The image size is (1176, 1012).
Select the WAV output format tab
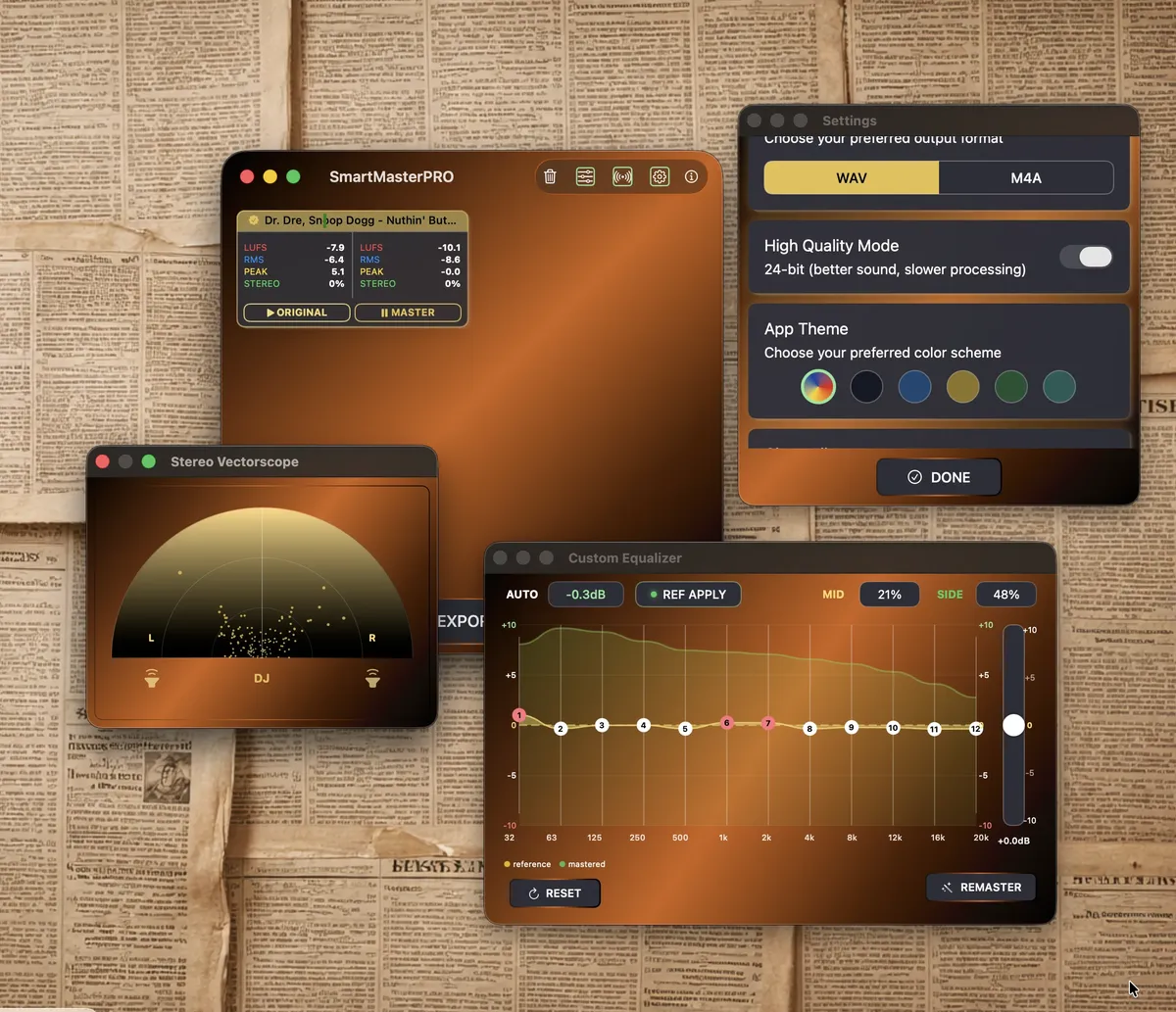pyautogui.click(x=850, y=177)
